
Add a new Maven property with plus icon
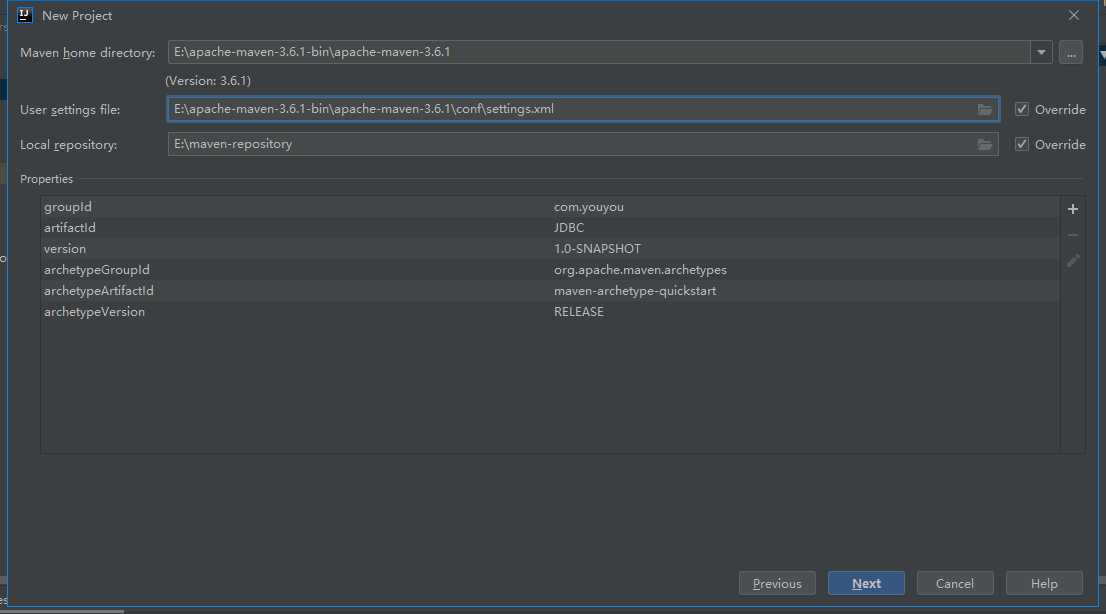[x=1073, y=209]
